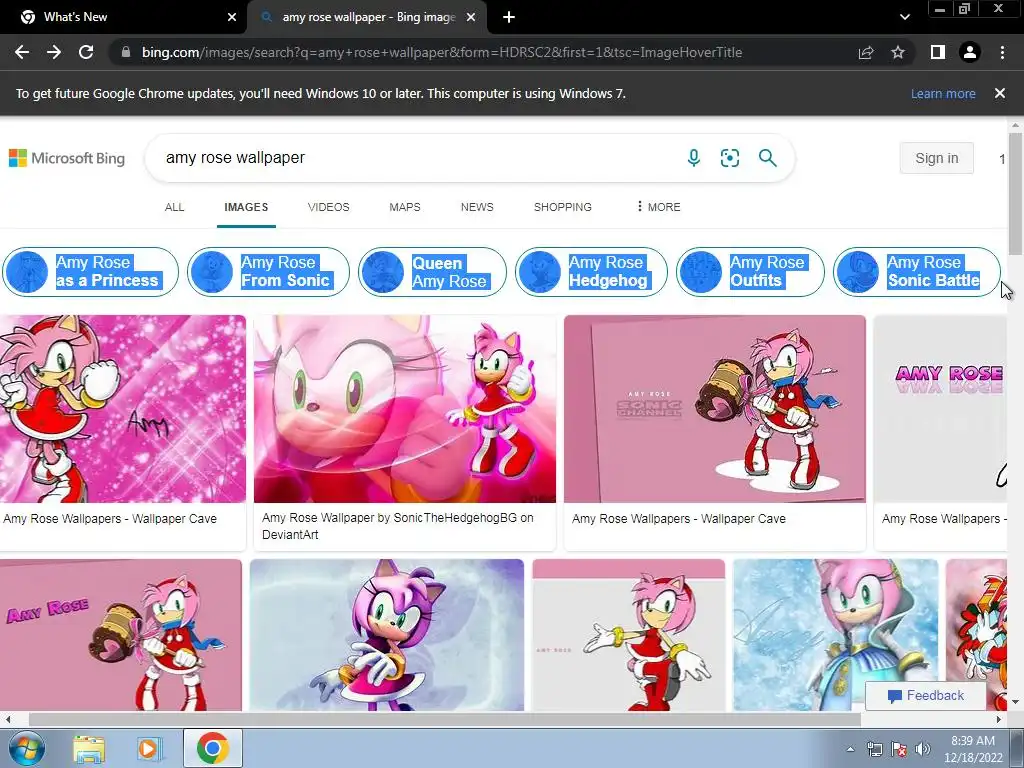Filter by Amy Rose From Sonic

[x=268, y=272]
